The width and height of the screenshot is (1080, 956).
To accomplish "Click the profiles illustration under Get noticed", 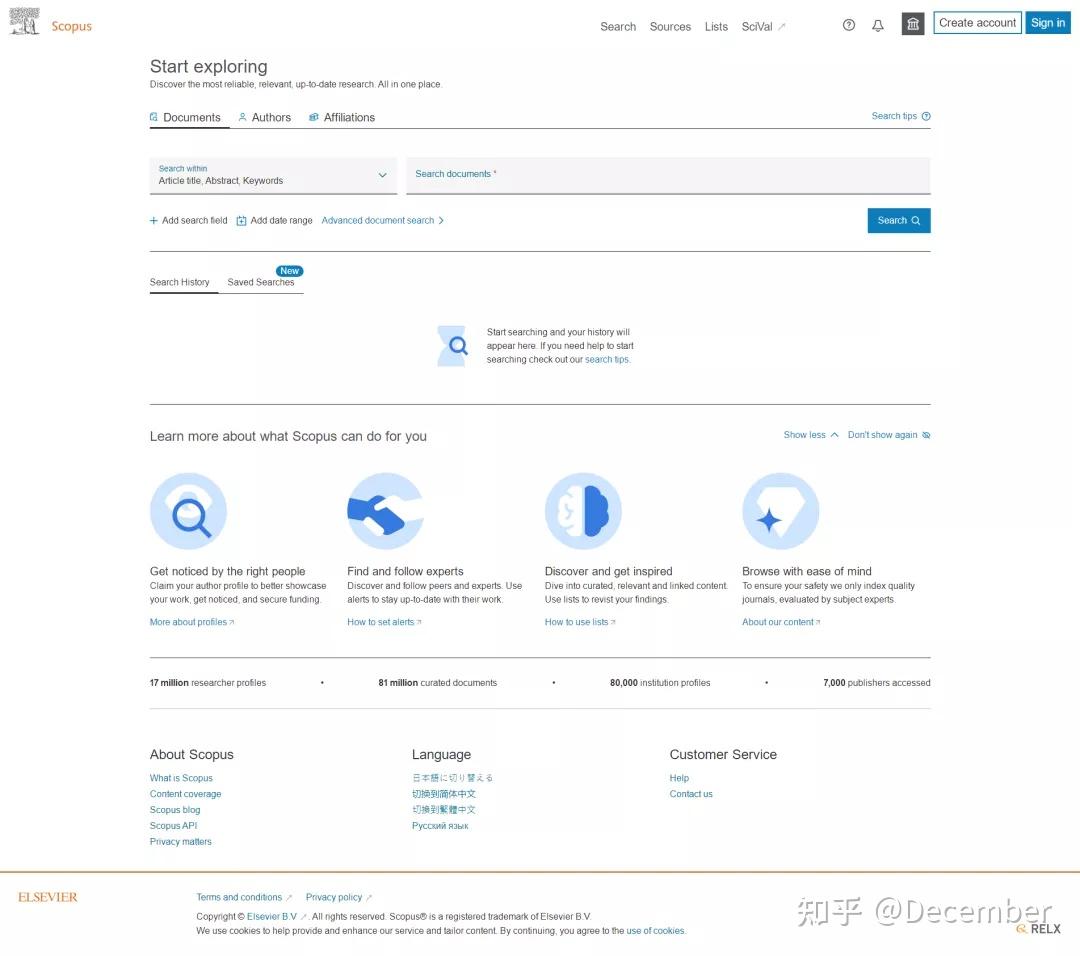I will point(189,510).
